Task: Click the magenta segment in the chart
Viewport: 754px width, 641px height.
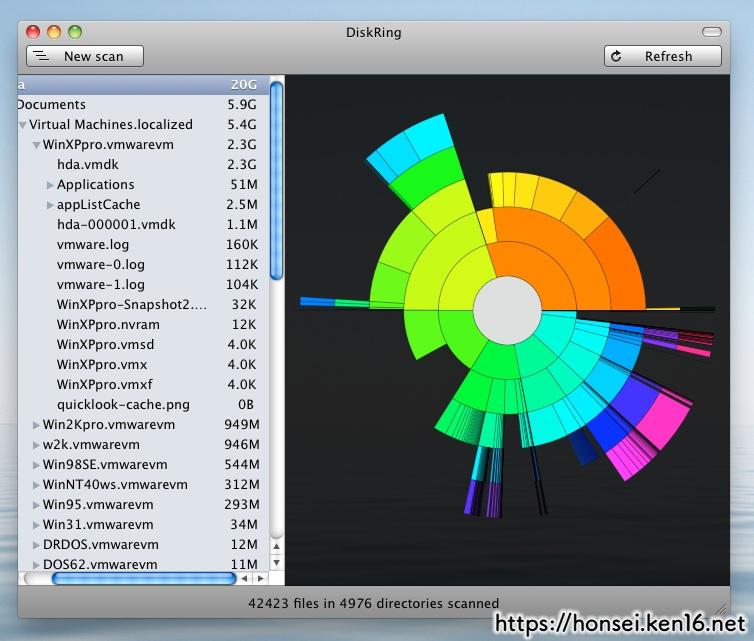Action: pos(660,420)
